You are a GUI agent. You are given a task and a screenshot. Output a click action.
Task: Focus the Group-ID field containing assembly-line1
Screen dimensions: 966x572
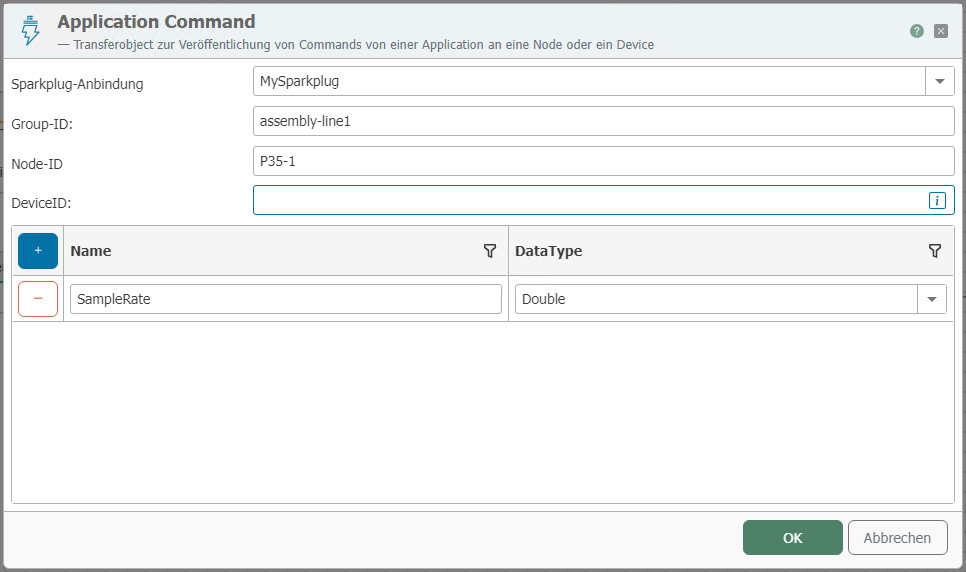point(603,121)
